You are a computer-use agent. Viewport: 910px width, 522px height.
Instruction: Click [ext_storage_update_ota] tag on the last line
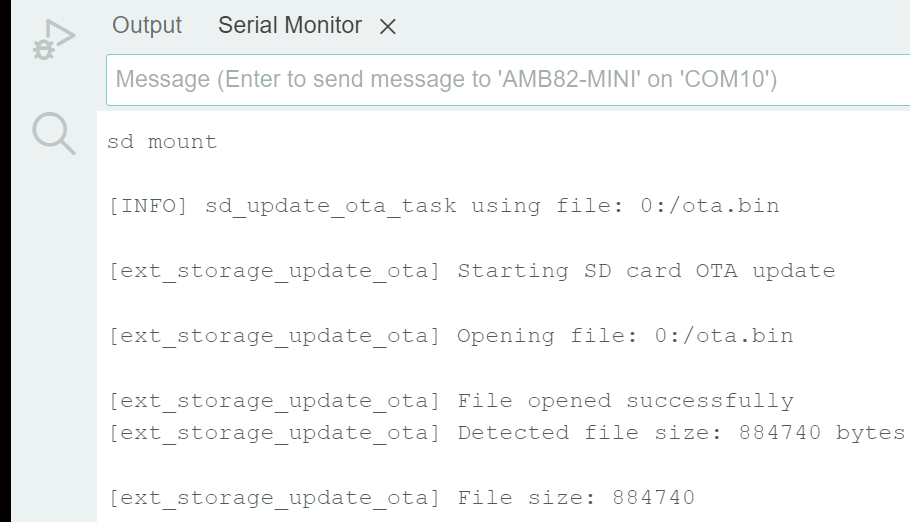[x=275, y=498]
